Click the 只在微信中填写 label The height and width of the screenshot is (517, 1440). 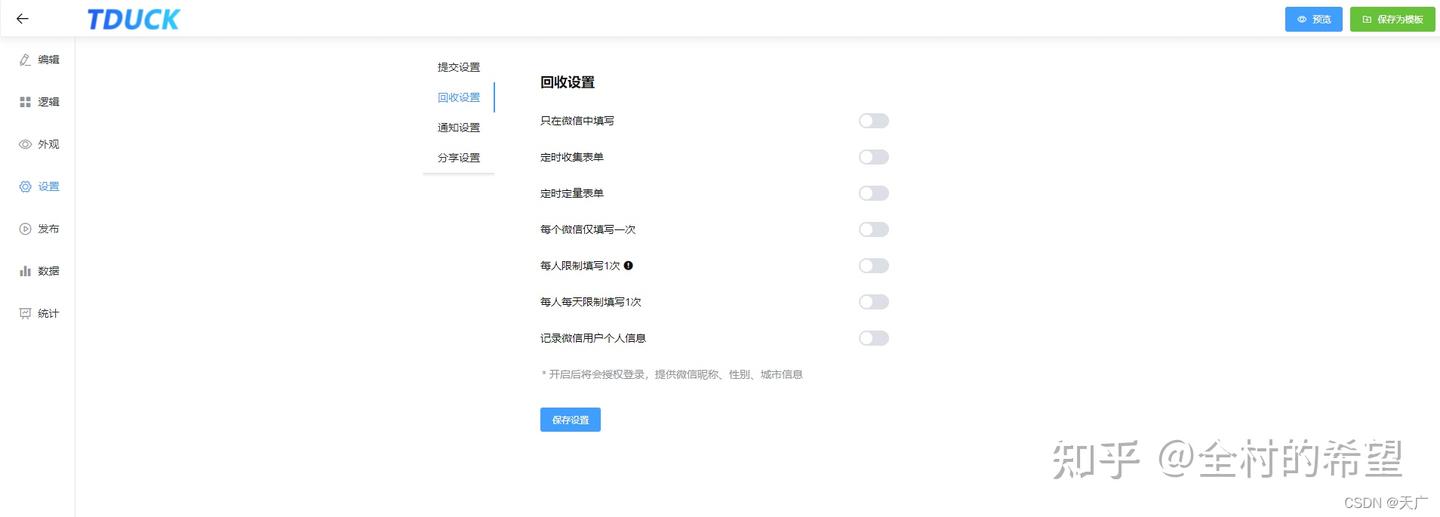click(577, 121)
